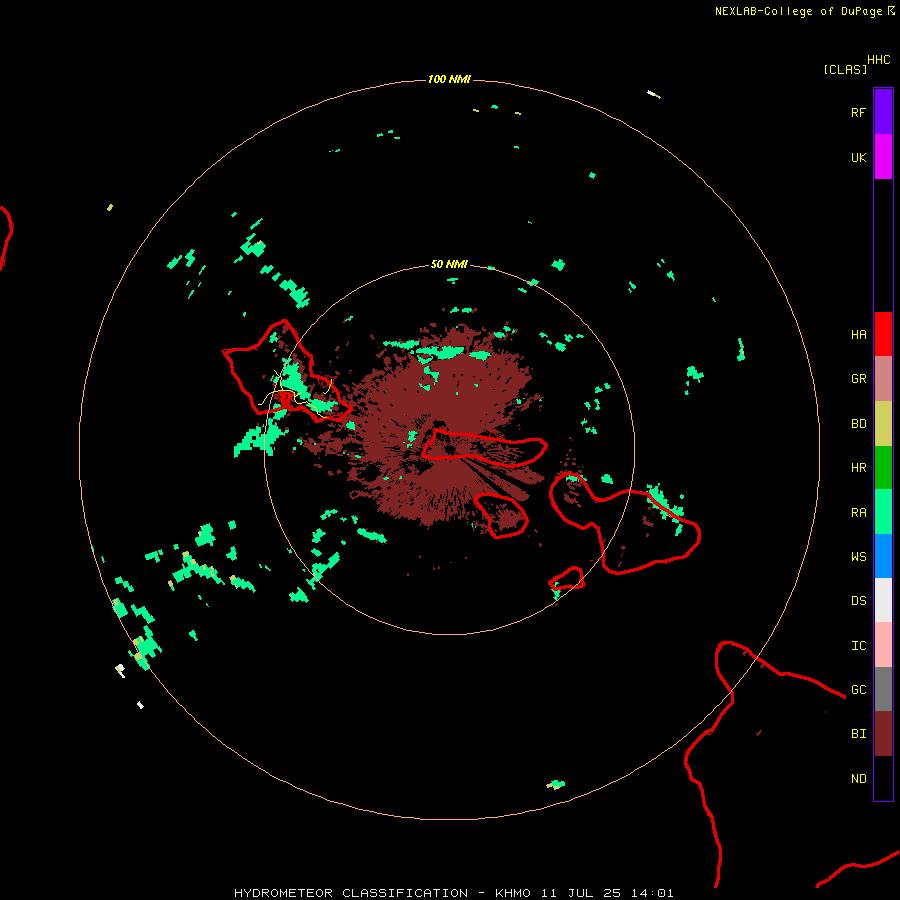Click the BI legend label

coord(858,734)
